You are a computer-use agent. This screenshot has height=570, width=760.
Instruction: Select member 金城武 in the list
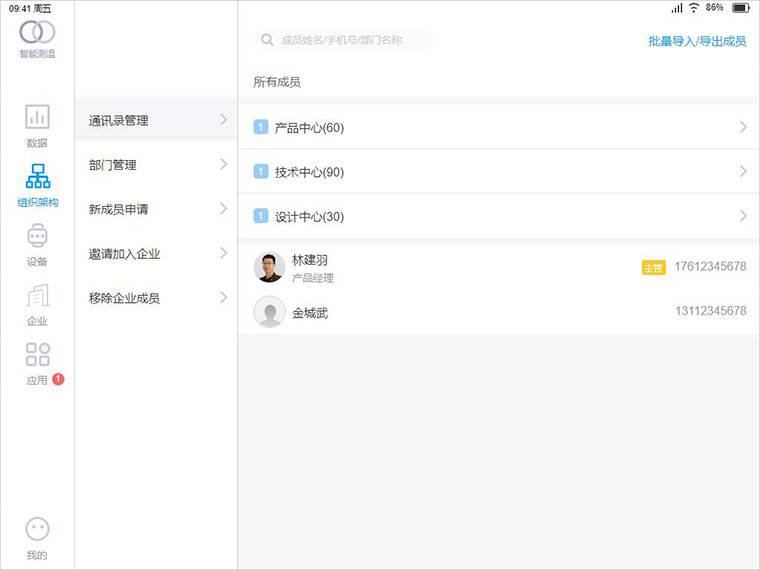pyautogui.click(x=310, y=313)
